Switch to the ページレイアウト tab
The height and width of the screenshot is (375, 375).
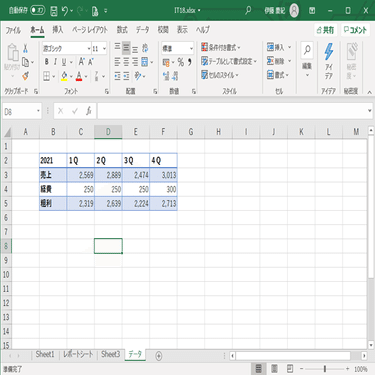coord(90,30)
